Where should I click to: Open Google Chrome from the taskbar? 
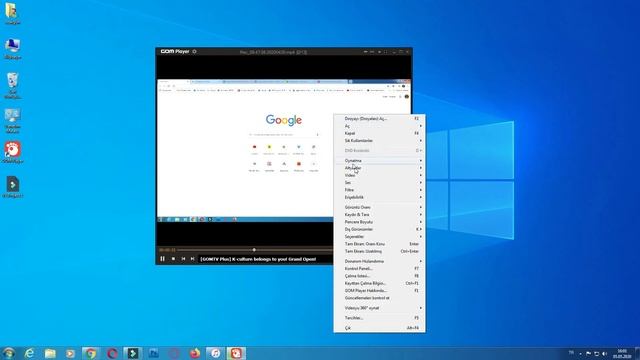(91, 353)
